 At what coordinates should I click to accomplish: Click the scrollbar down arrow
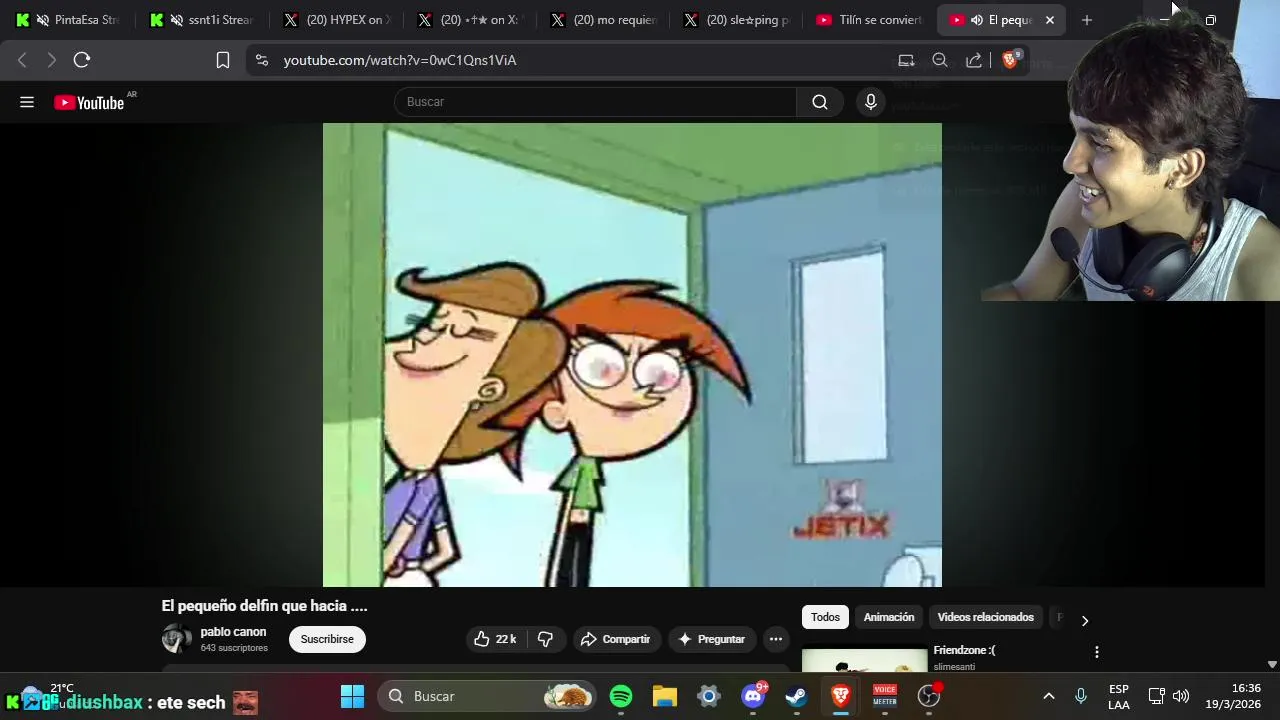(x=1272, y=664)
